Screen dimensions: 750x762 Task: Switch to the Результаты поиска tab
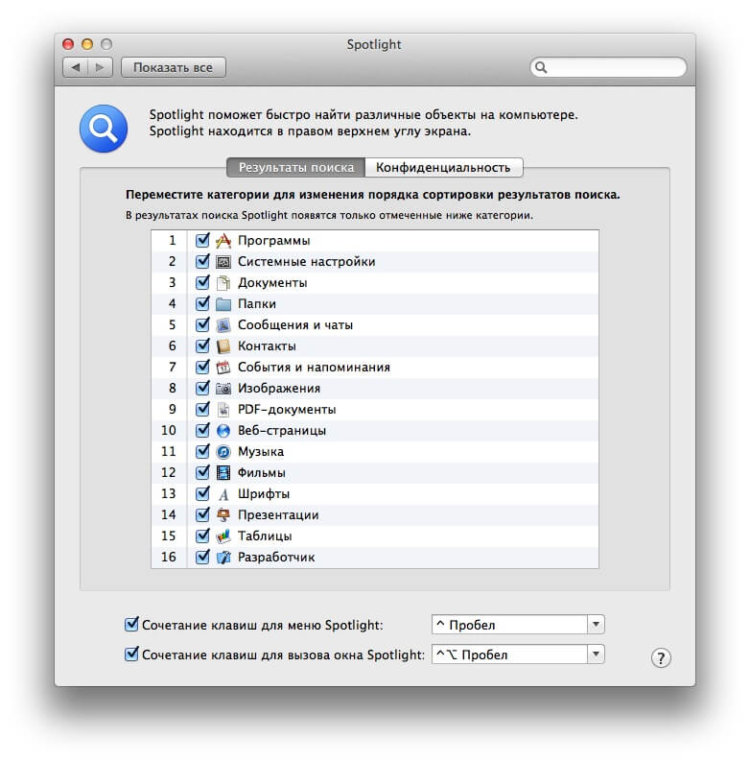point(296,168)
